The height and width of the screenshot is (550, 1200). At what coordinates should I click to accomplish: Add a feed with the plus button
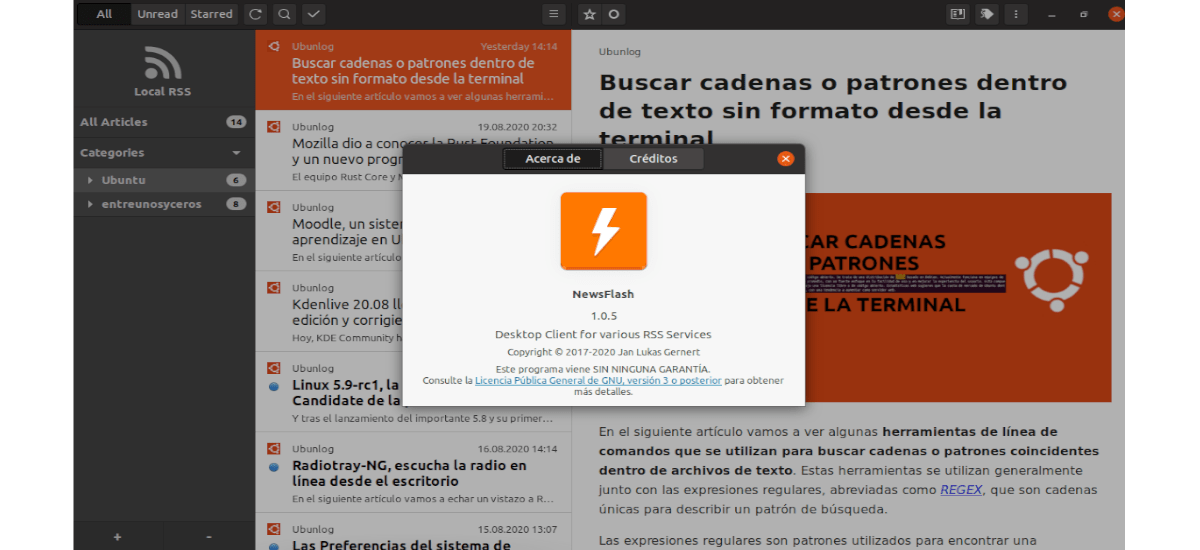click(x=118, y=537)
